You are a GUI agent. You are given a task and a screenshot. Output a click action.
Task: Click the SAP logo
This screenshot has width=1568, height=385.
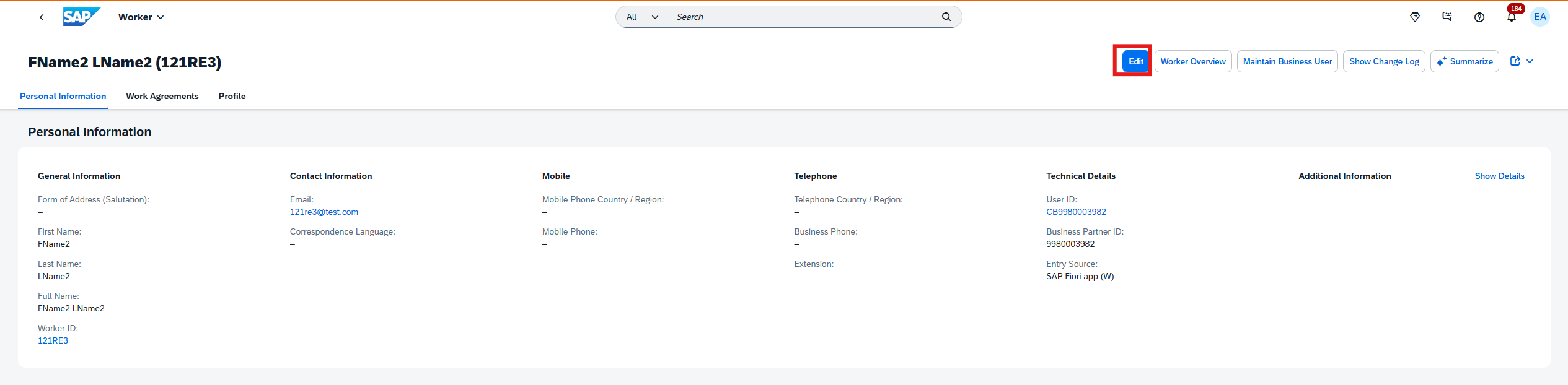pyautogui.click(x=81, y=17)
